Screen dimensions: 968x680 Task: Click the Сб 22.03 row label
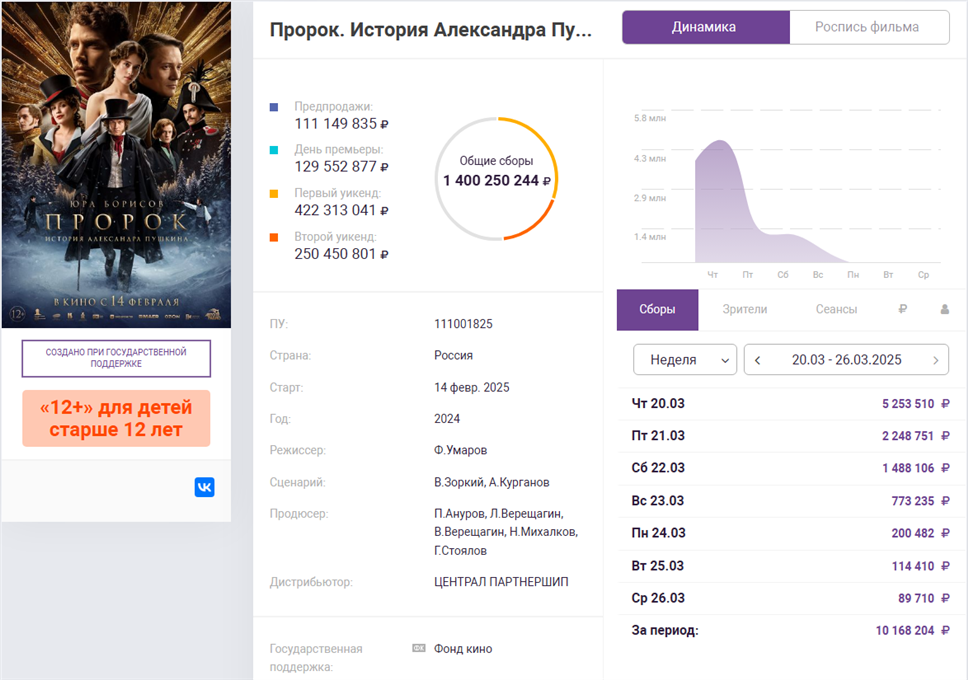click(x=658, y=468)
